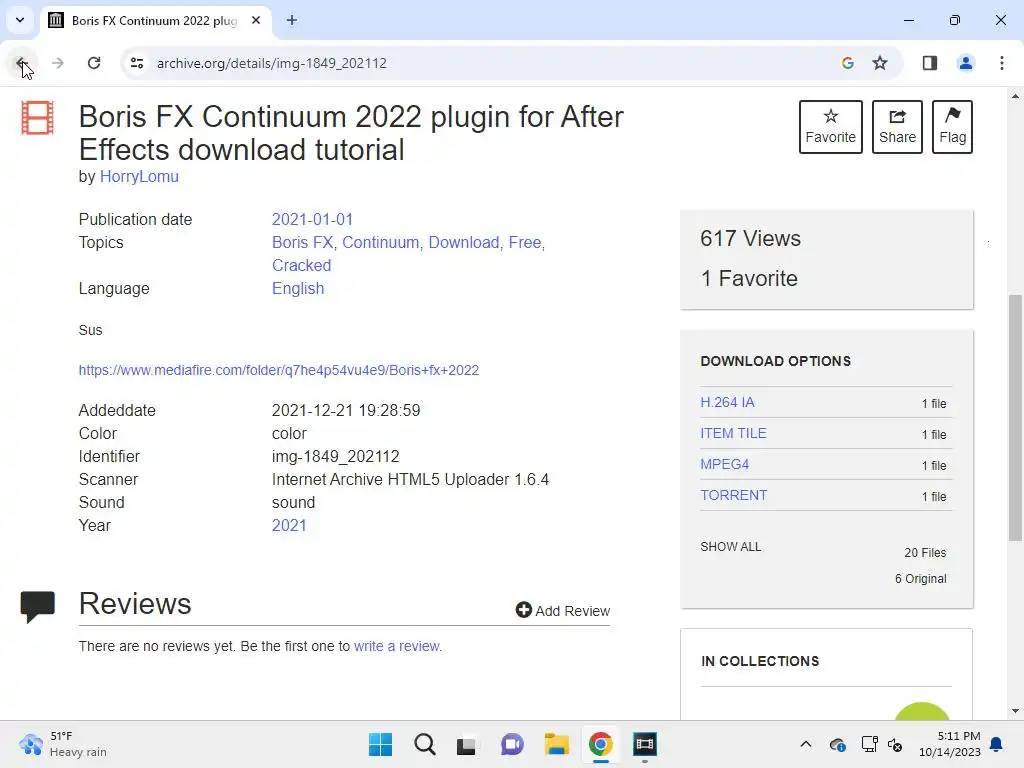Click the OneDrive cloud tray icon
Screen dimensions: 1024x768
(837, 744)
